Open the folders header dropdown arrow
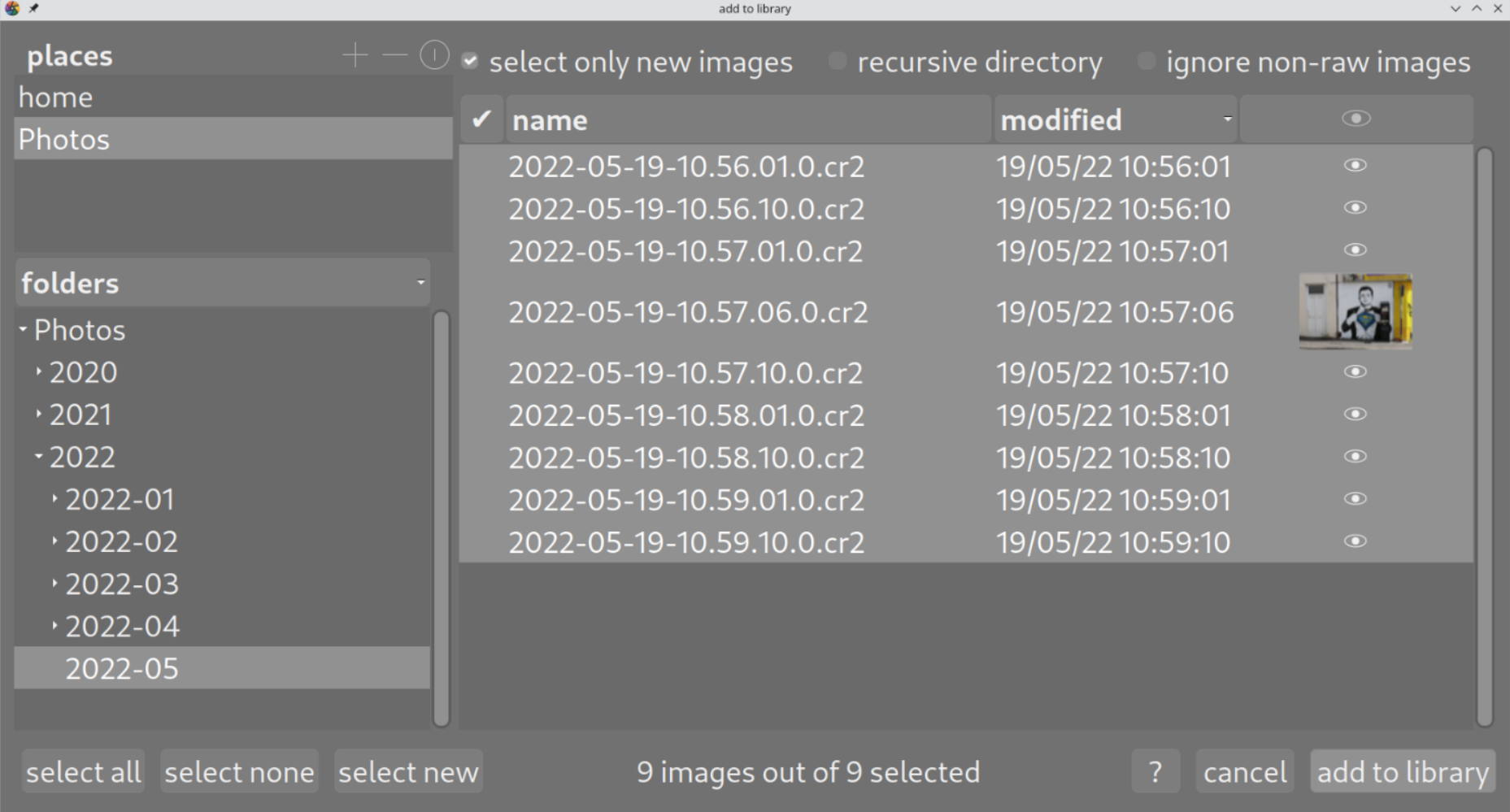 pos(420,283)
